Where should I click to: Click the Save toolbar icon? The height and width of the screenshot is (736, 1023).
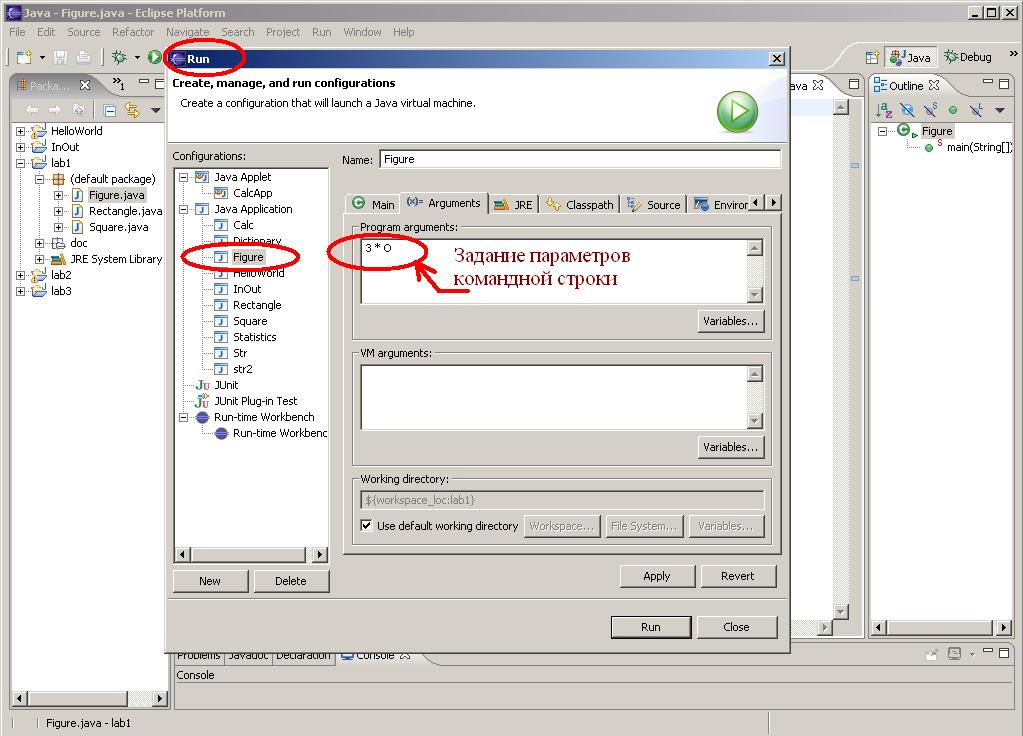click(61, 57)
